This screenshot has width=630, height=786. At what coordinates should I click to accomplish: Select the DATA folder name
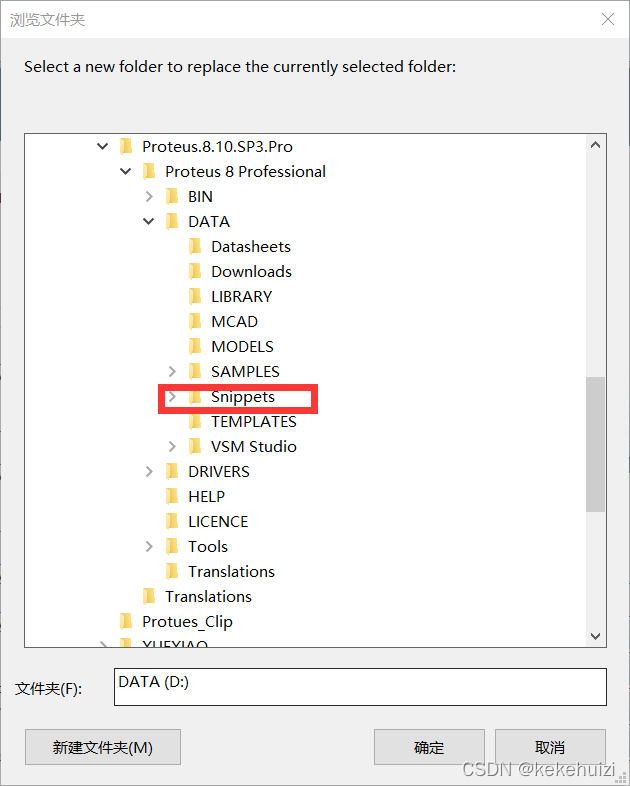(209, 221)
